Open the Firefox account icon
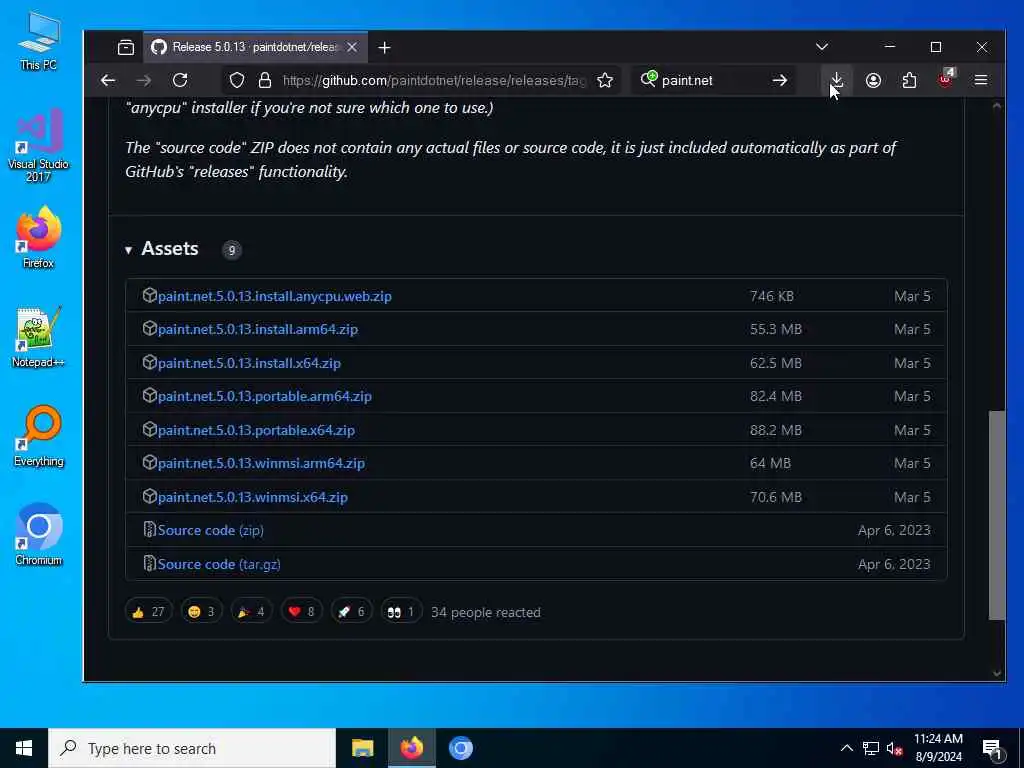The height and width of the screenshot is (768, 1024). point(873,80)
